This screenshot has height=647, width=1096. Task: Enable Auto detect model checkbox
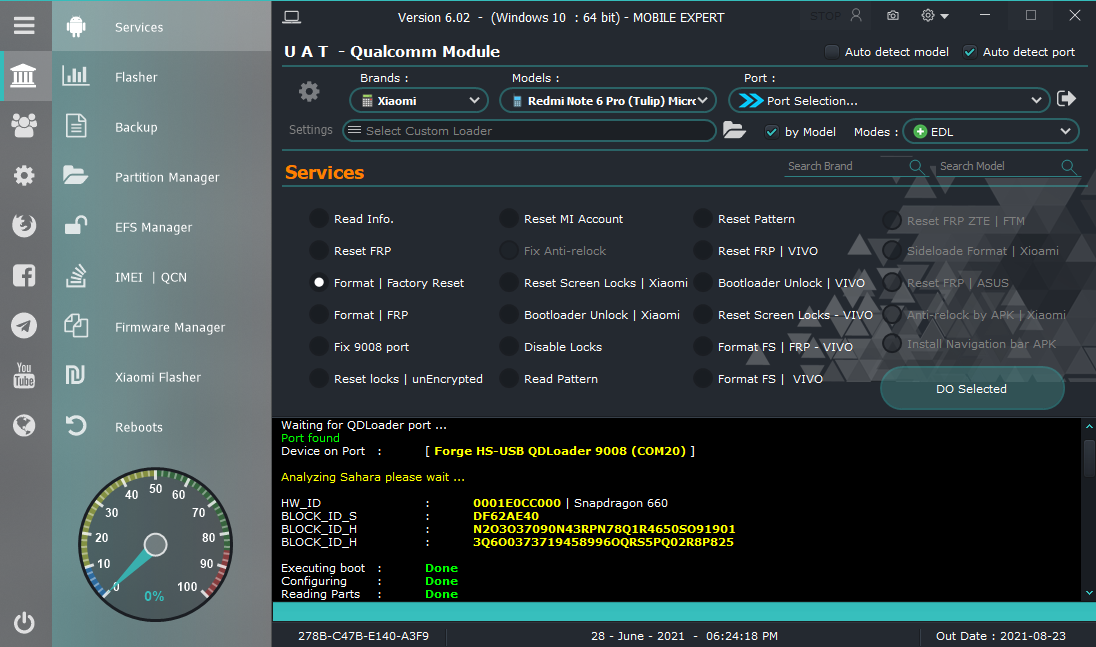coord(832,52)
